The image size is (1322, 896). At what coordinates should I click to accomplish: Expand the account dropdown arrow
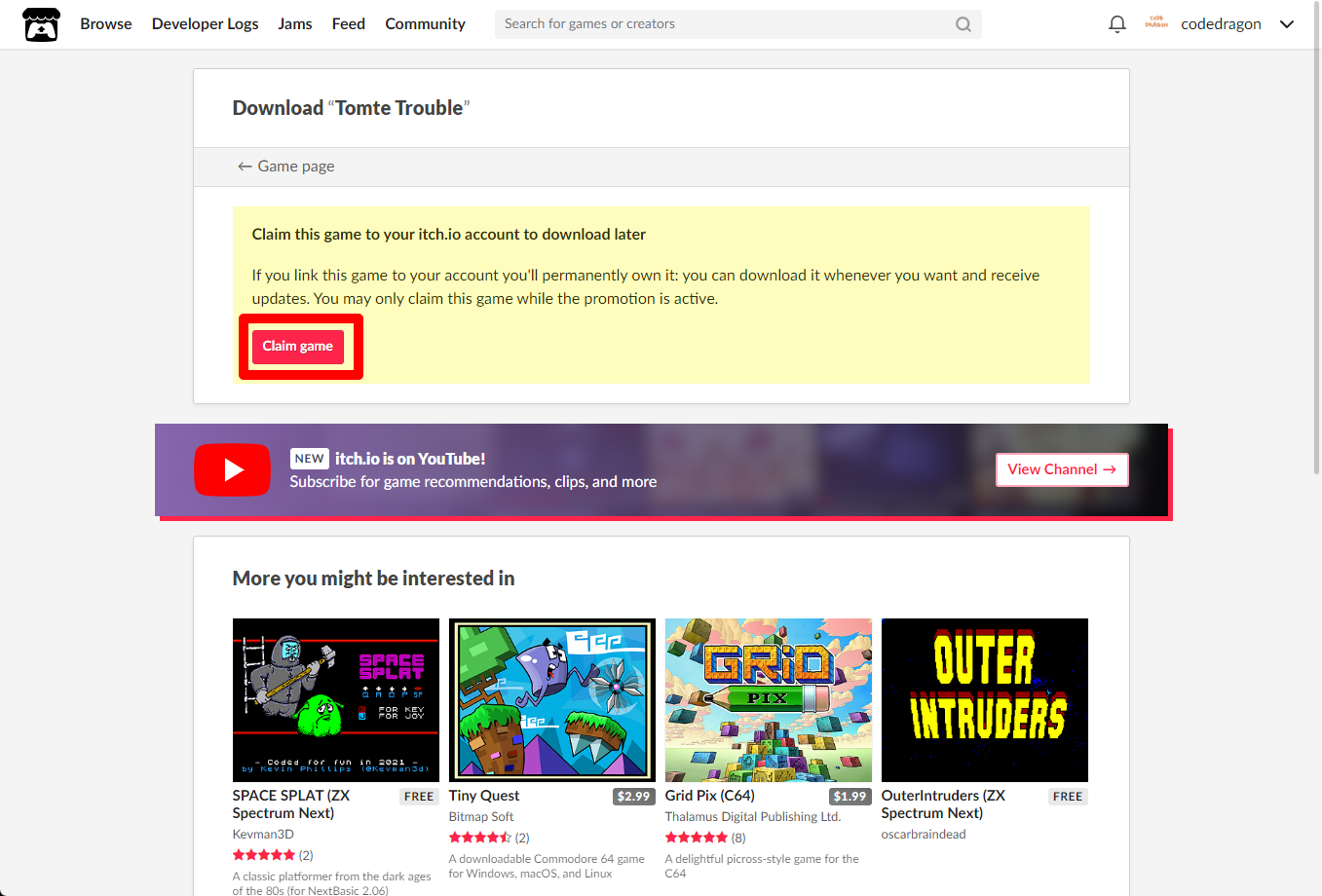tap(1287, 24)
